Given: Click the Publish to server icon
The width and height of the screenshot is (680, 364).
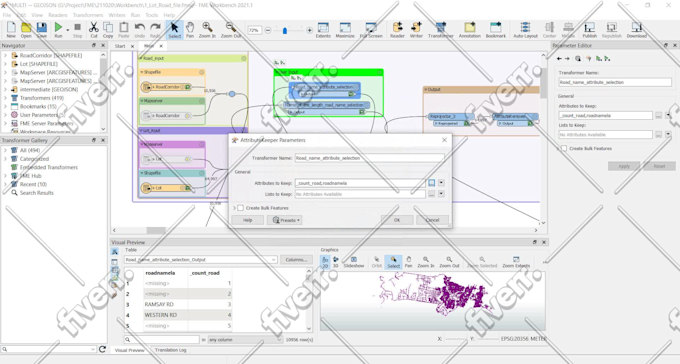Looking at the screenshot, I should click(x=589, y=30).
